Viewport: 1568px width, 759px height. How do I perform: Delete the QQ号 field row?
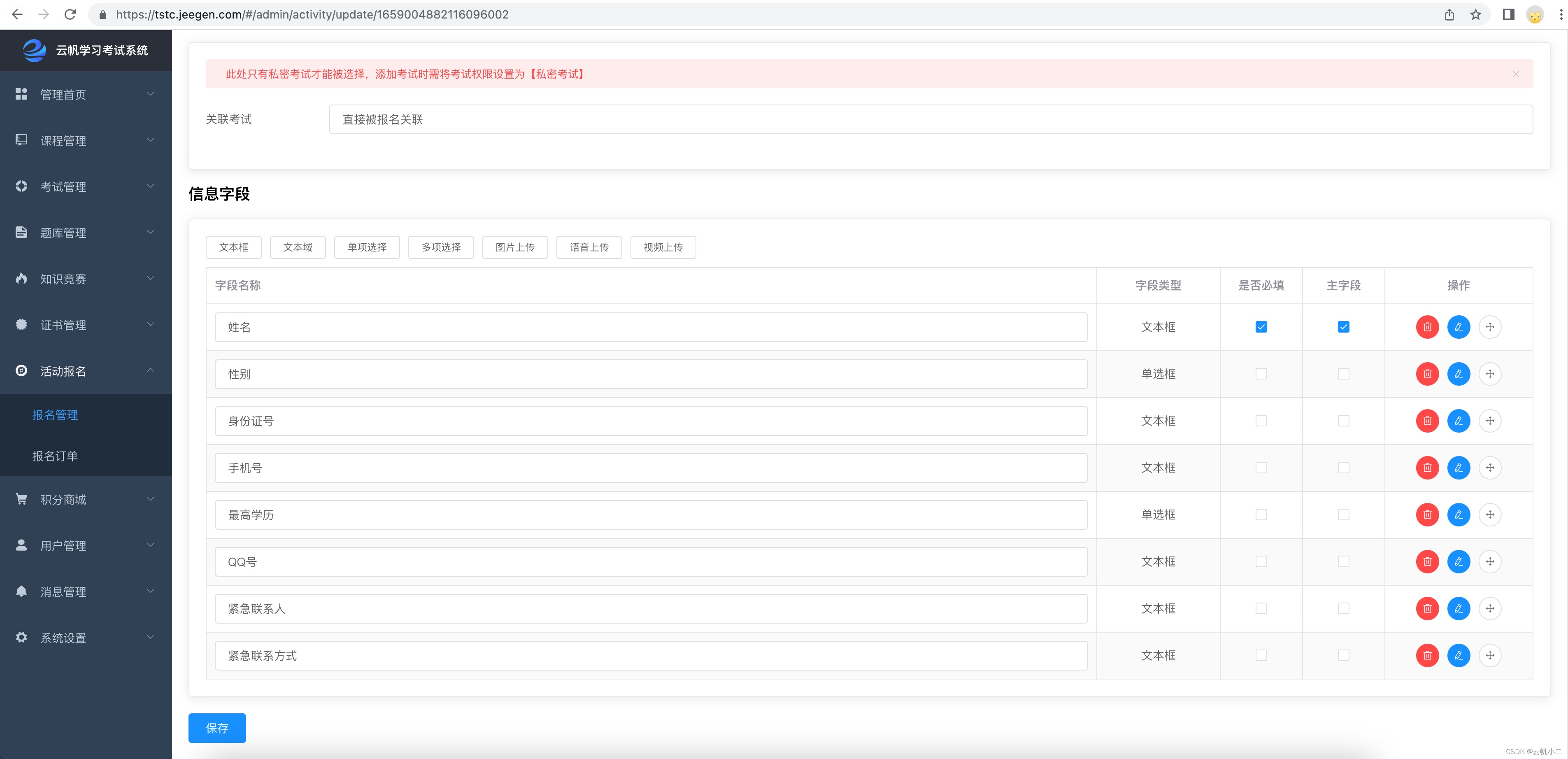tap(1427, 561)
